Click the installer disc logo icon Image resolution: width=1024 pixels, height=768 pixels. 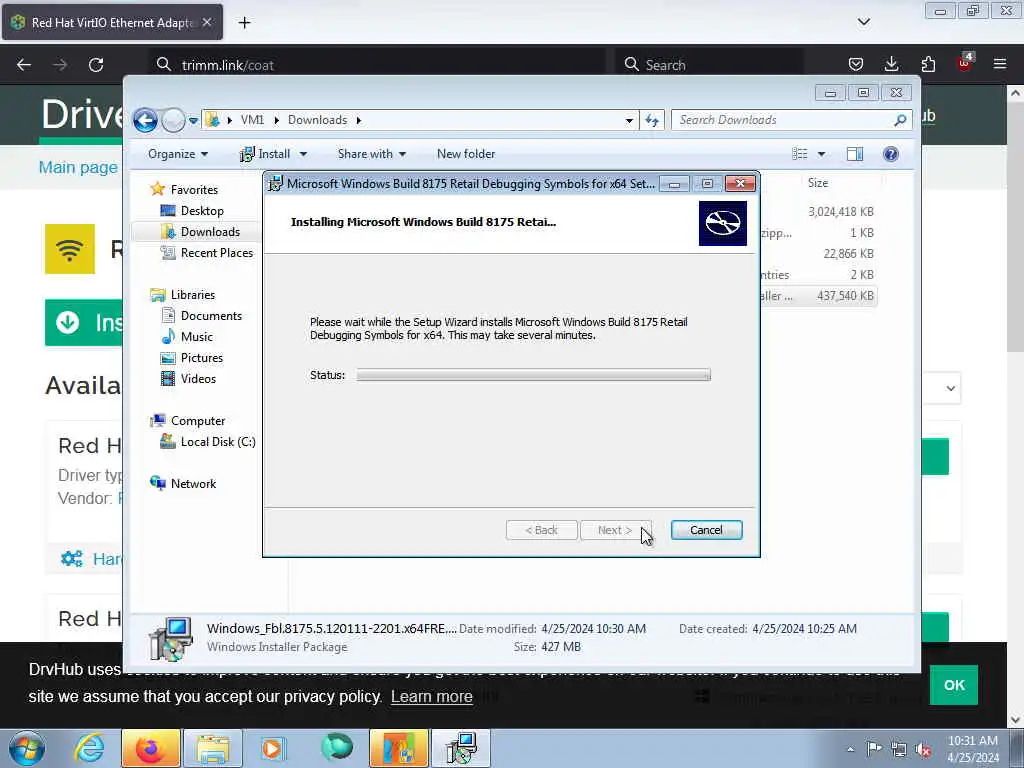pyautogui.click(x=722, y=223)
